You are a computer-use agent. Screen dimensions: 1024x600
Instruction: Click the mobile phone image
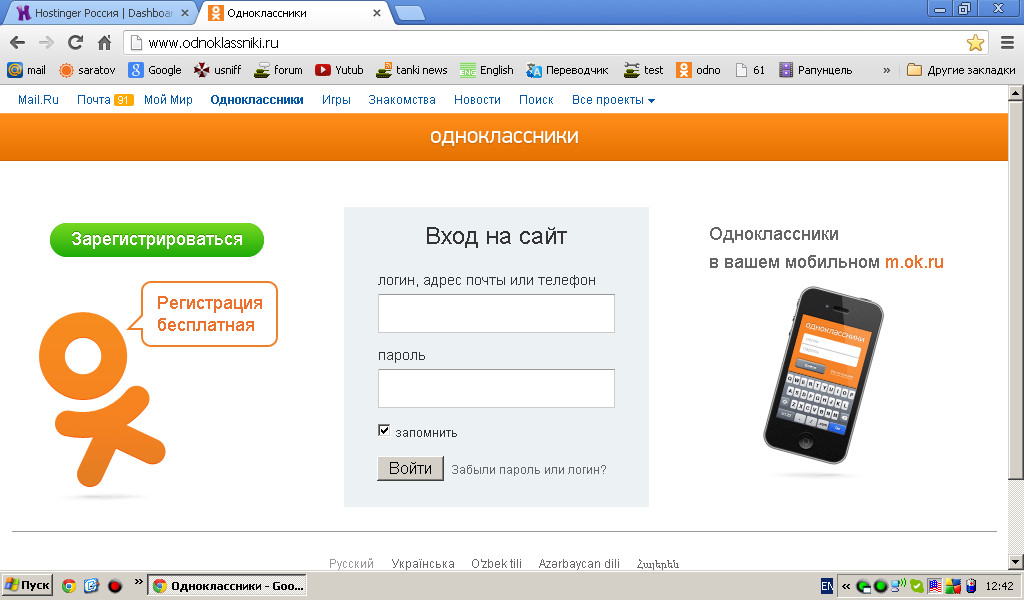click(823, 375)
